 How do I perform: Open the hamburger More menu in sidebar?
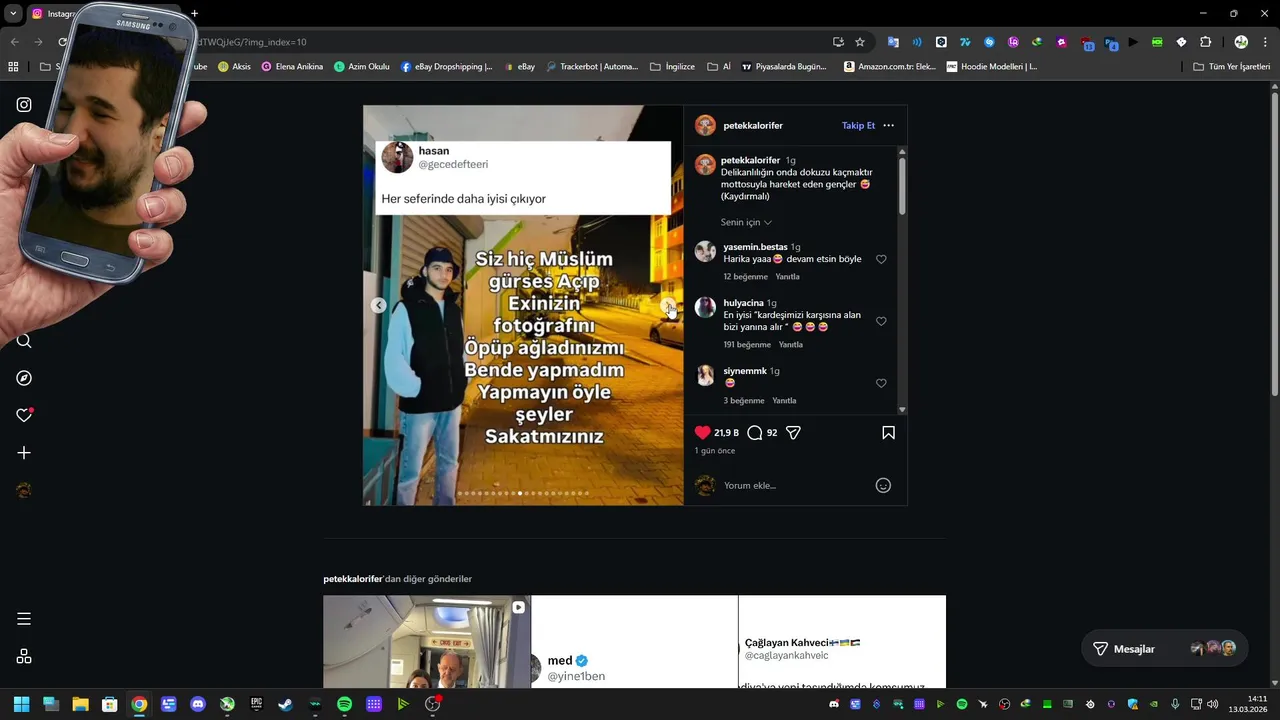24,619
